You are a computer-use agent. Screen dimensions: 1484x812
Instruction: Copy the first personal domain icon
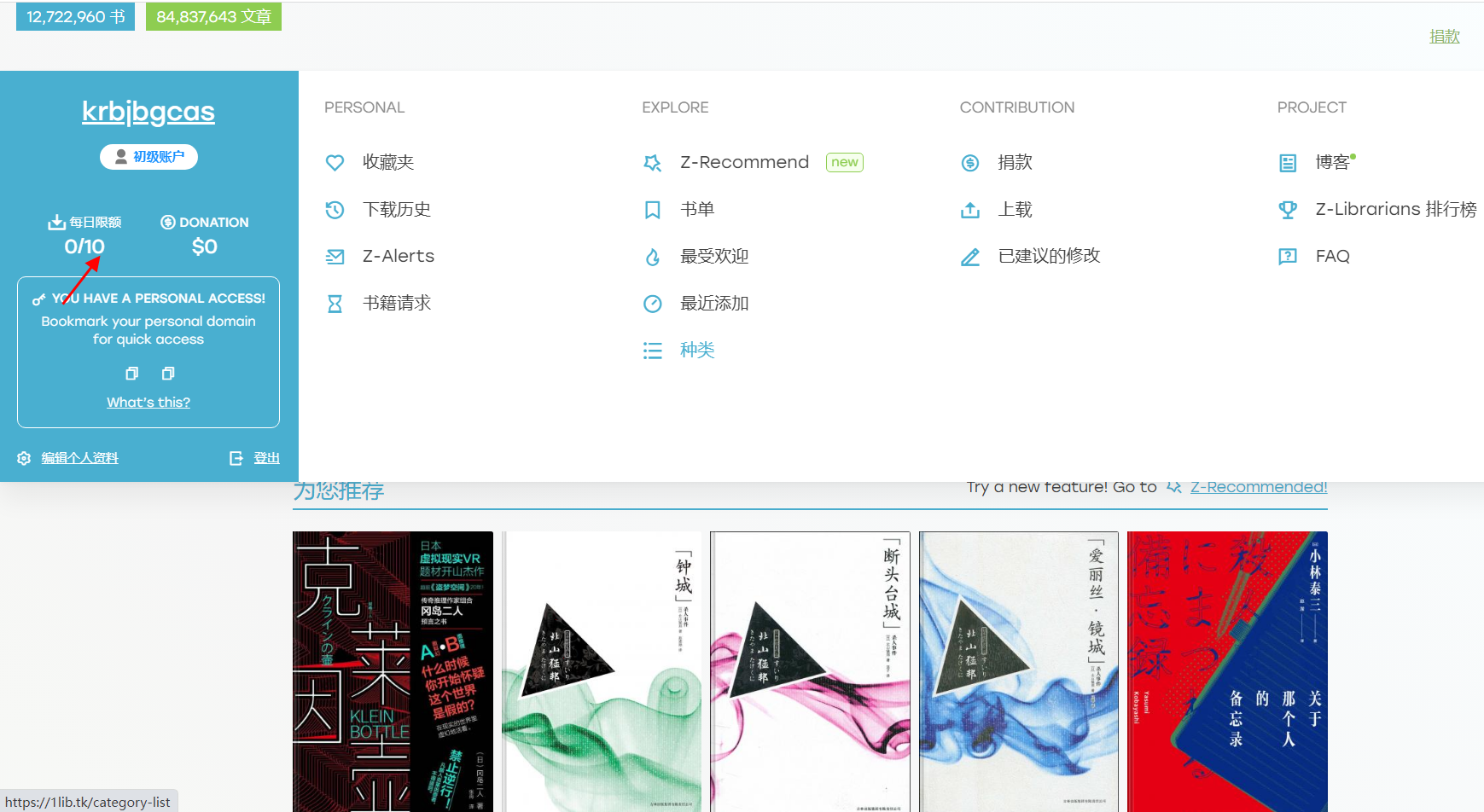click(x=131, y=374)
